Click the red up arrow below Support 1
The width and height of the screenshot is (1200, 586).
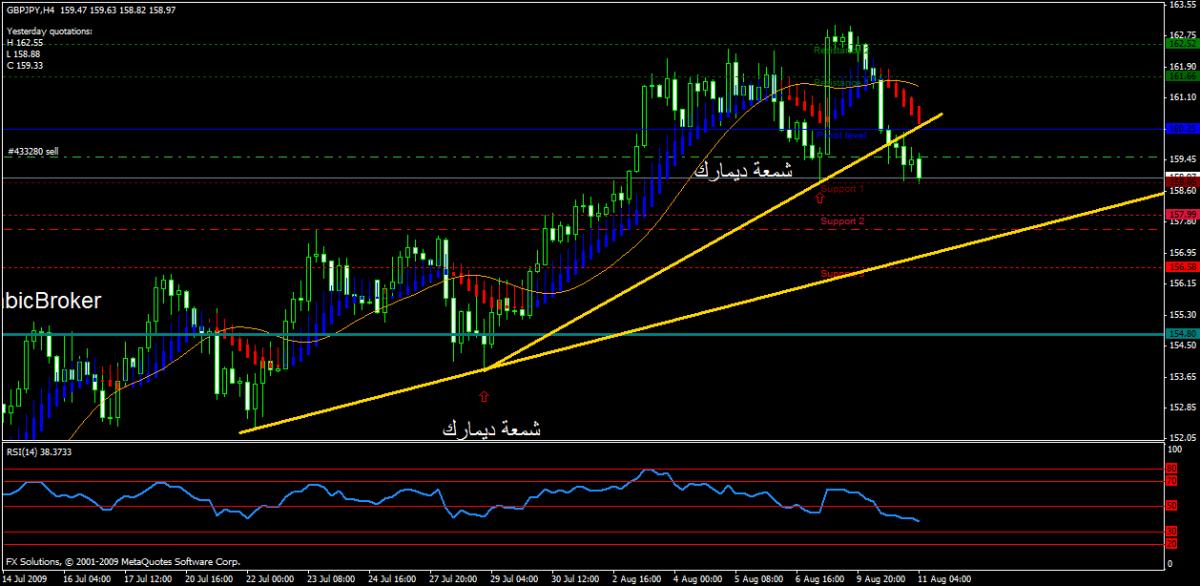[x=820, y=201]
